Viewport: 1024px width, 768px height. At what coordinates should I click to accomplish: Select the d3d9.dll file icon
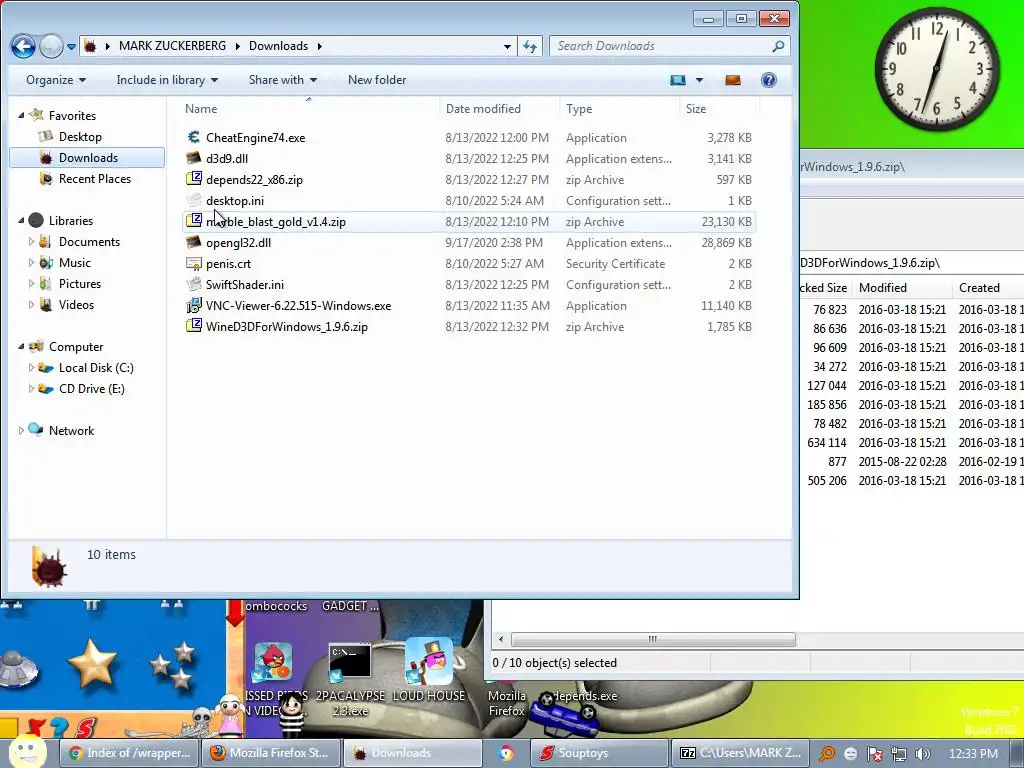click(x=193, y=158)
